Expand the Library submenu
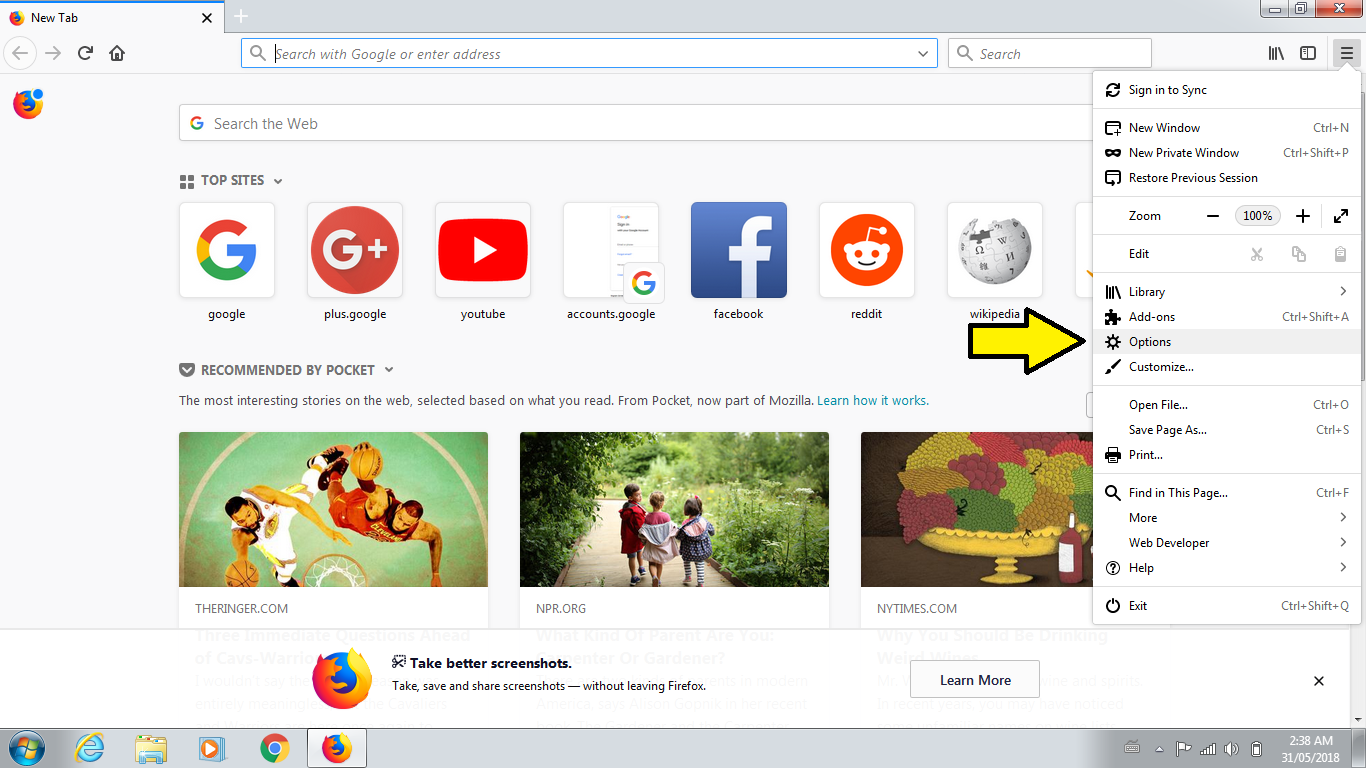1366x768 pixels. tap(1227, 292)
